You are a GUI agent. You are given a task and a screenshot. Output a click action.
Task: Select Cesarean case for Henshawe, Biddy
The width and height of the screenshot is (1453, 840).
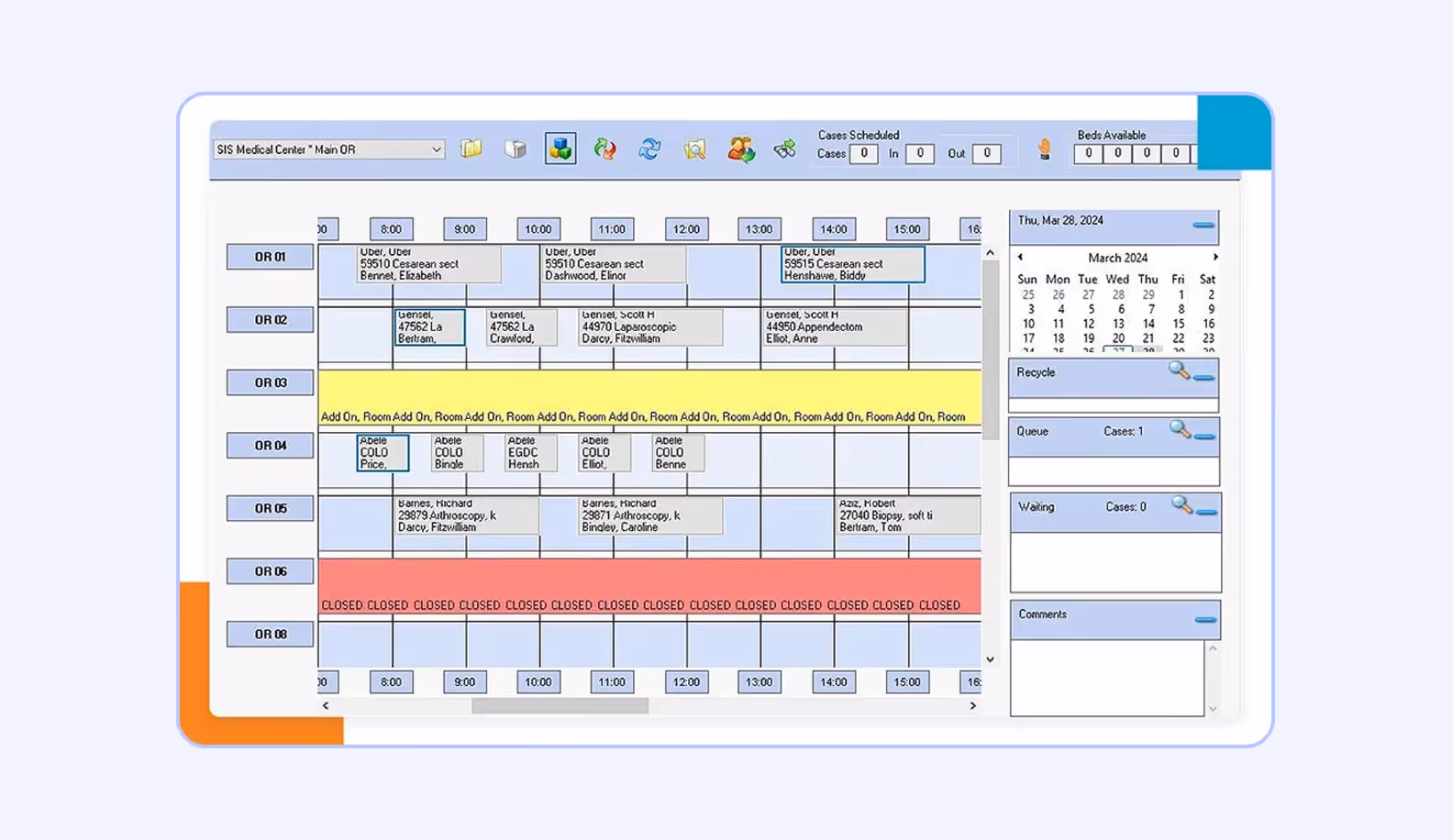tap(853, 264)
